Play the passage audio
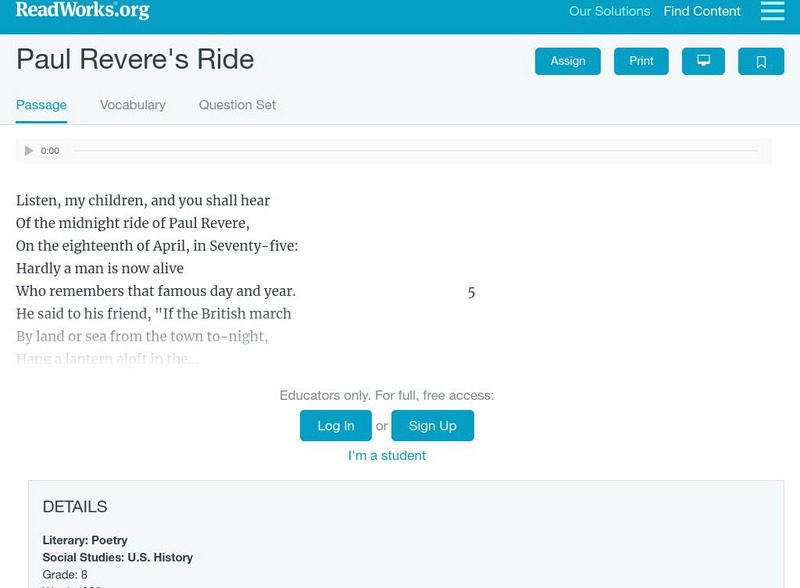 point(29,151)
